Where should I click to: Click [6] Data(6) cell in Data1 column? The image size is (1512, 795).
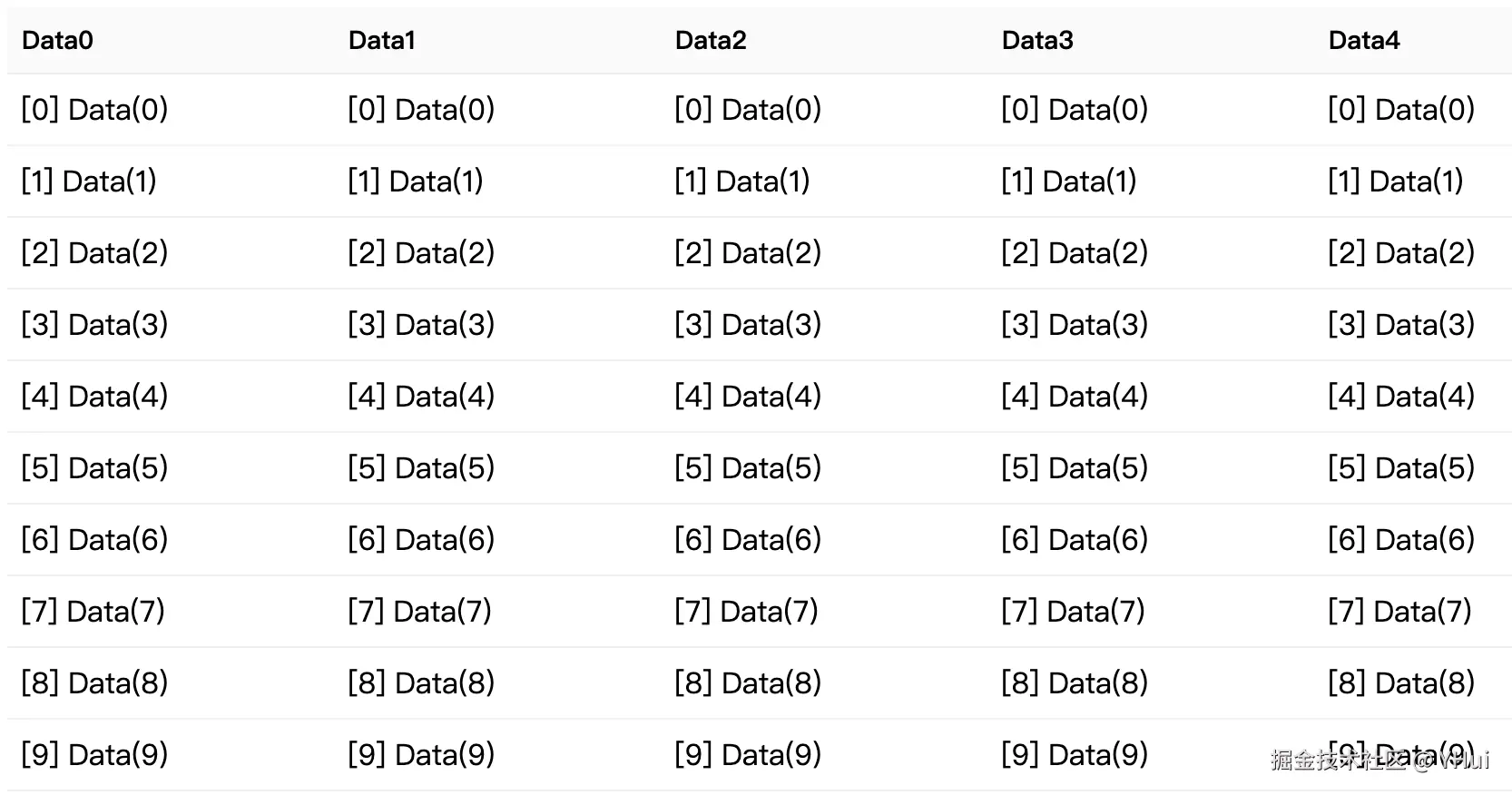click(422, 540)
